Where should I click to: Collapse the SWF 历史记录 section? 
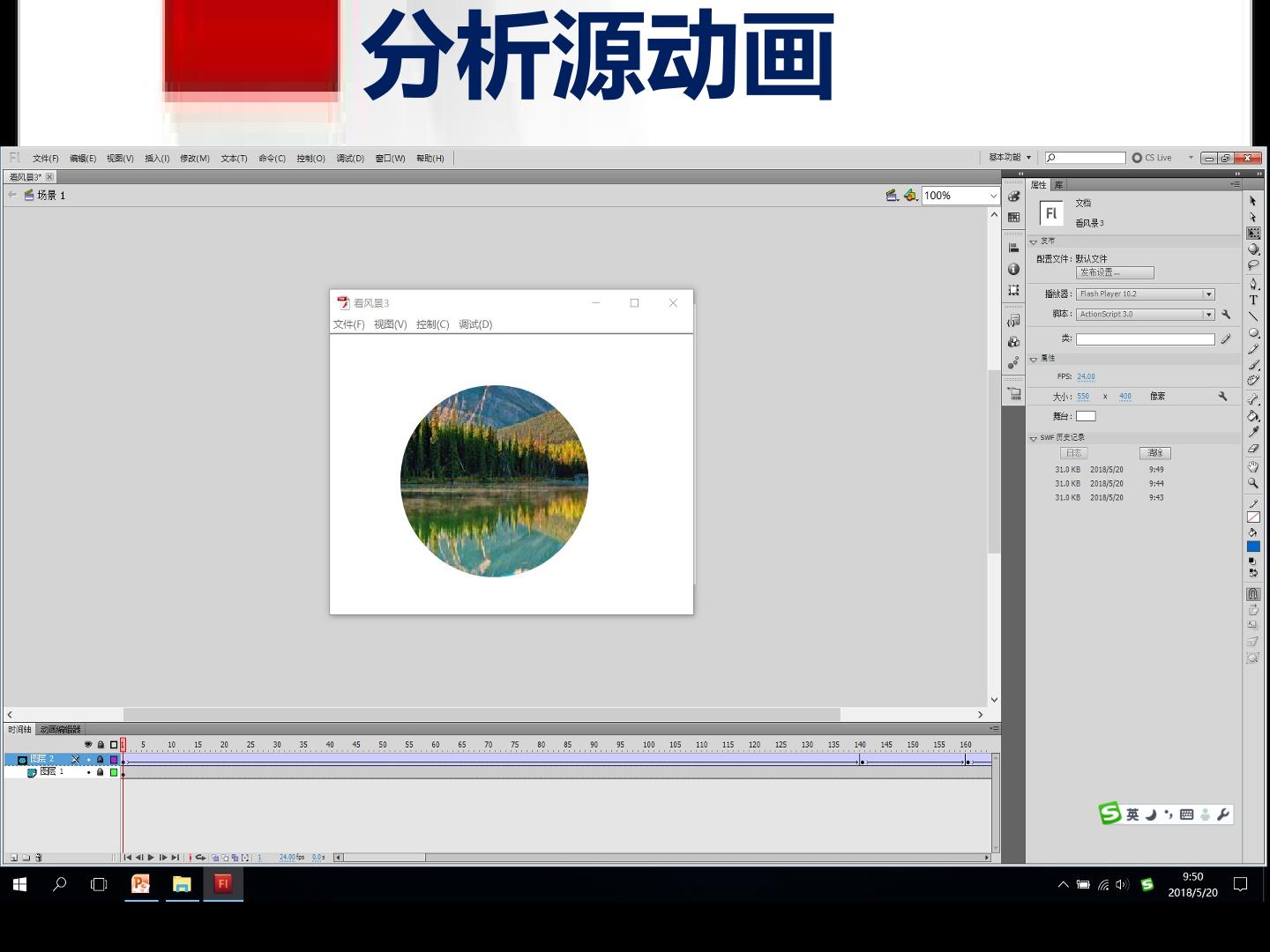(1033, 438)
